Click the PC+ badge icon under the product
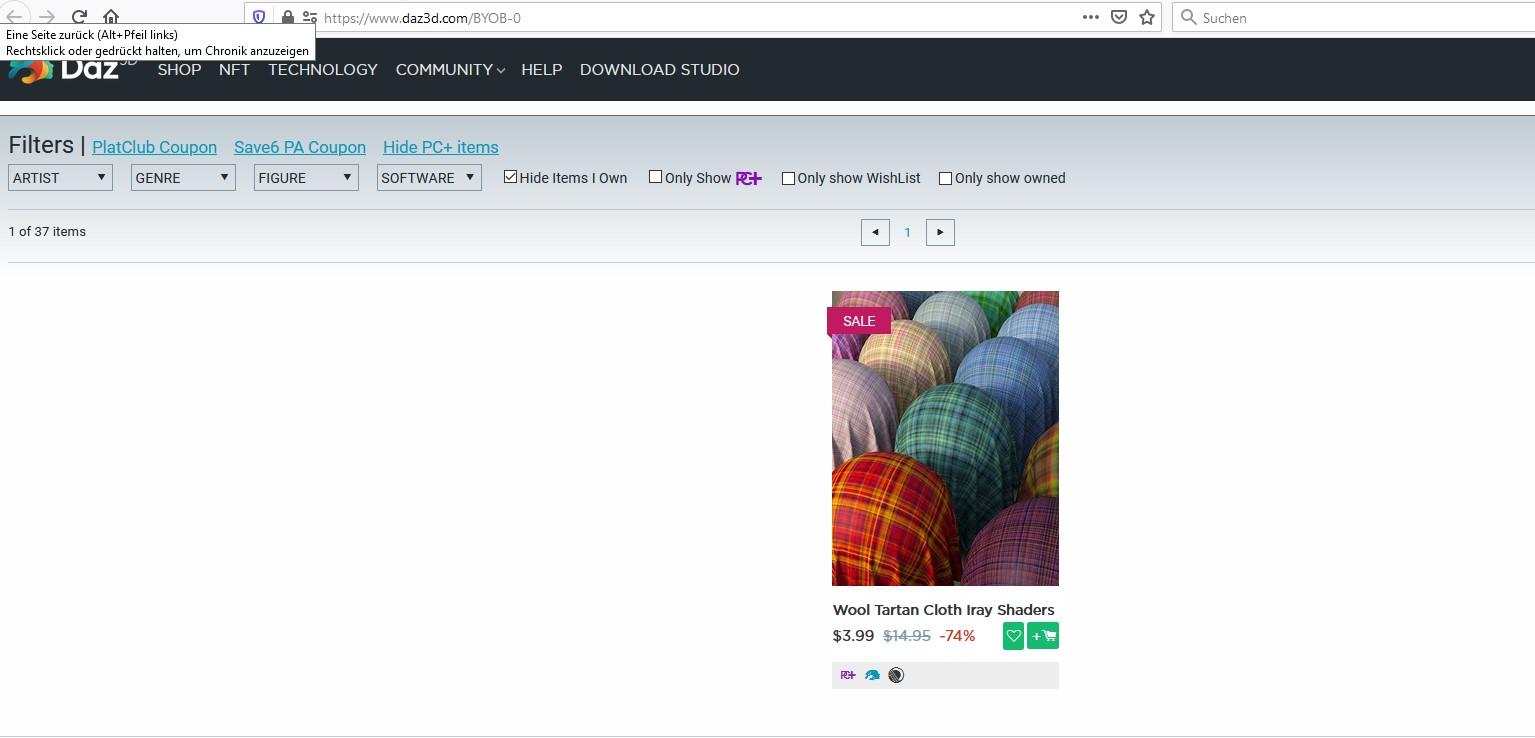The width and height of the screenshot is (1535, 738). (x=848, y=675)
